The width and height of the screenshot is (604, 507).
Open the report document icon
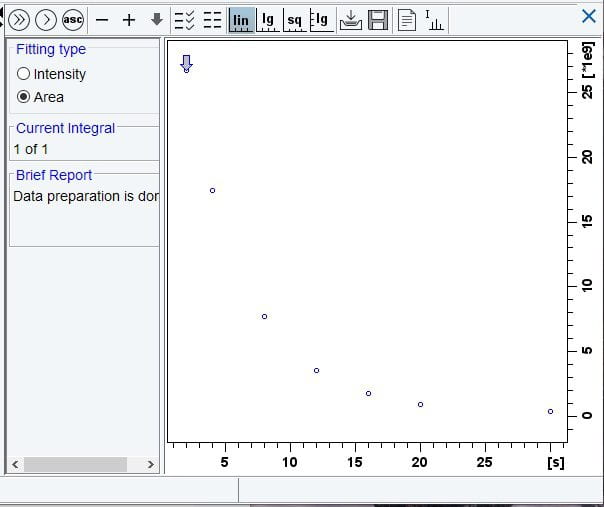point(407,20)
